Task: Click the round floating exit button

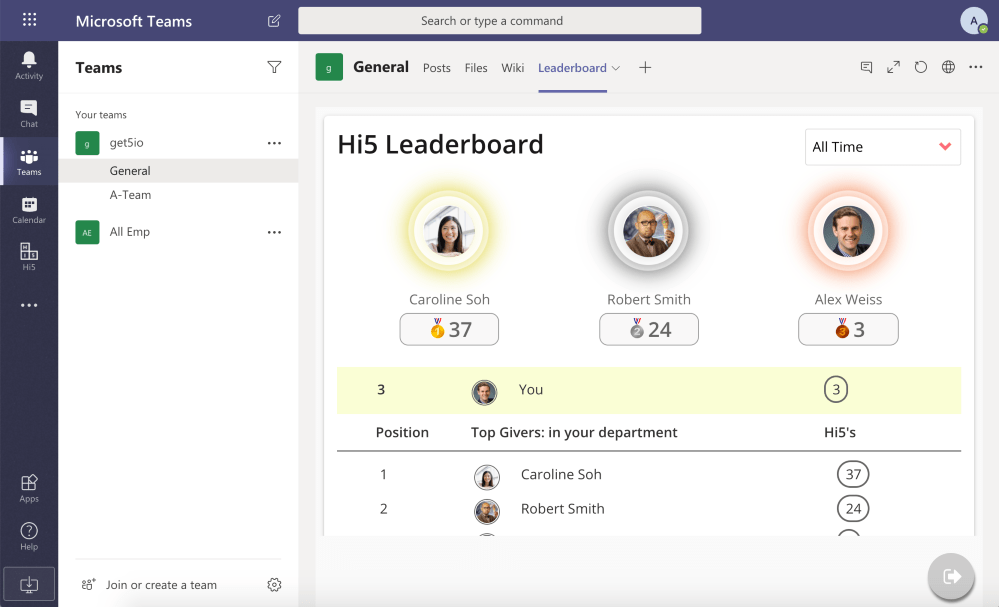Action: pos(951,576)
